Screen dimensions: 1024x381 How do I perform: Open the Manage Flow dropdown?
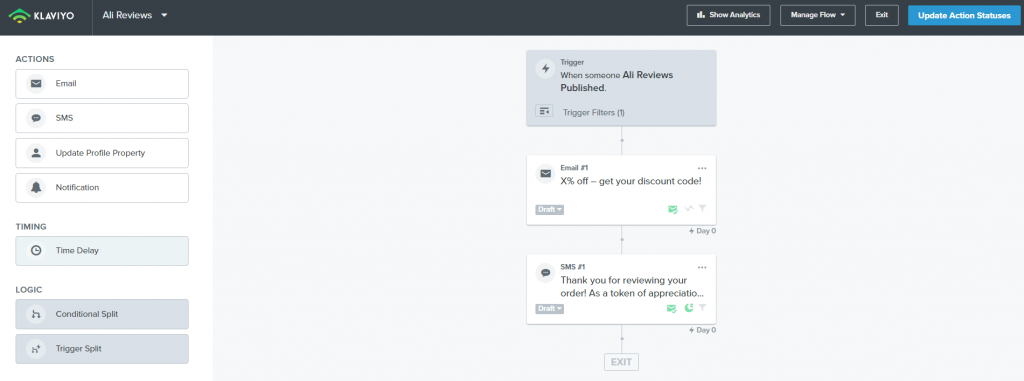[818, 15]
